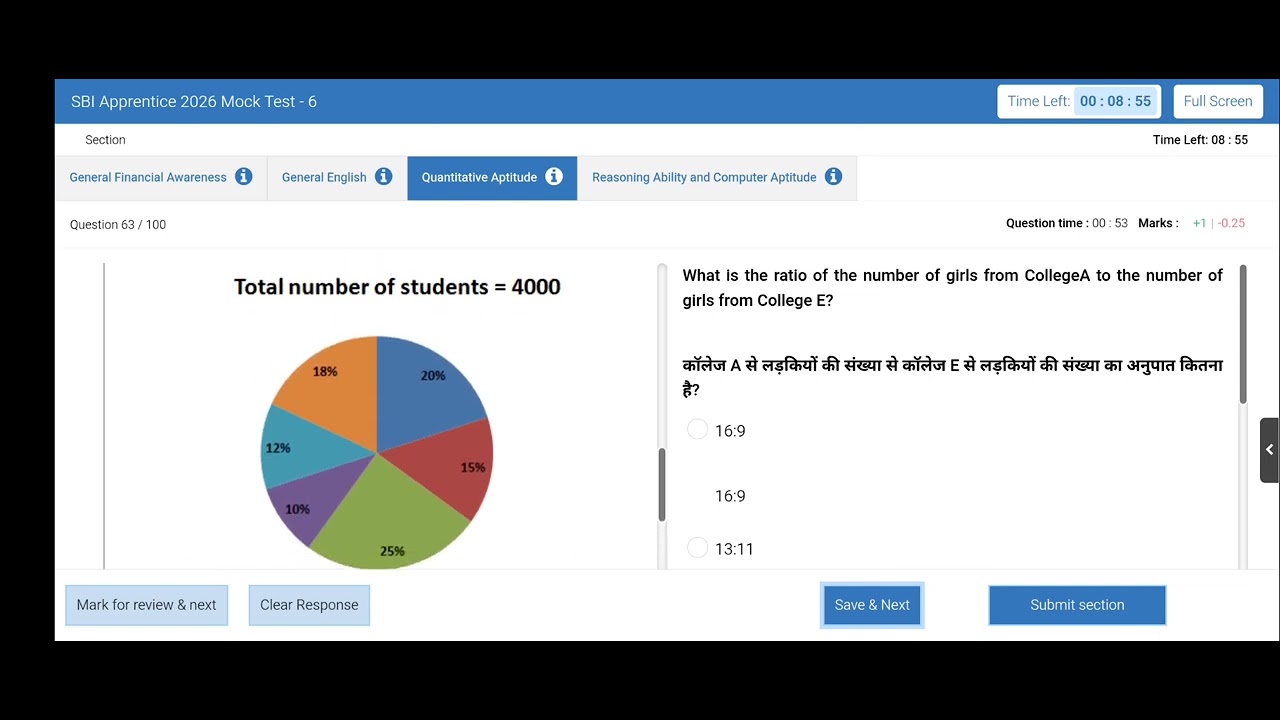Click the 'Question time : 00 : 53' text
The image size is (1280, 720).
pos(1067,223)
